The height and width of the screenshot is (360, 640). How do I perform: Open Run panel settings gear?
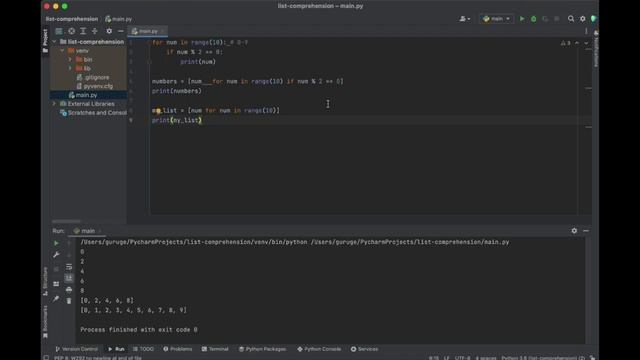[x=574, y=231]
